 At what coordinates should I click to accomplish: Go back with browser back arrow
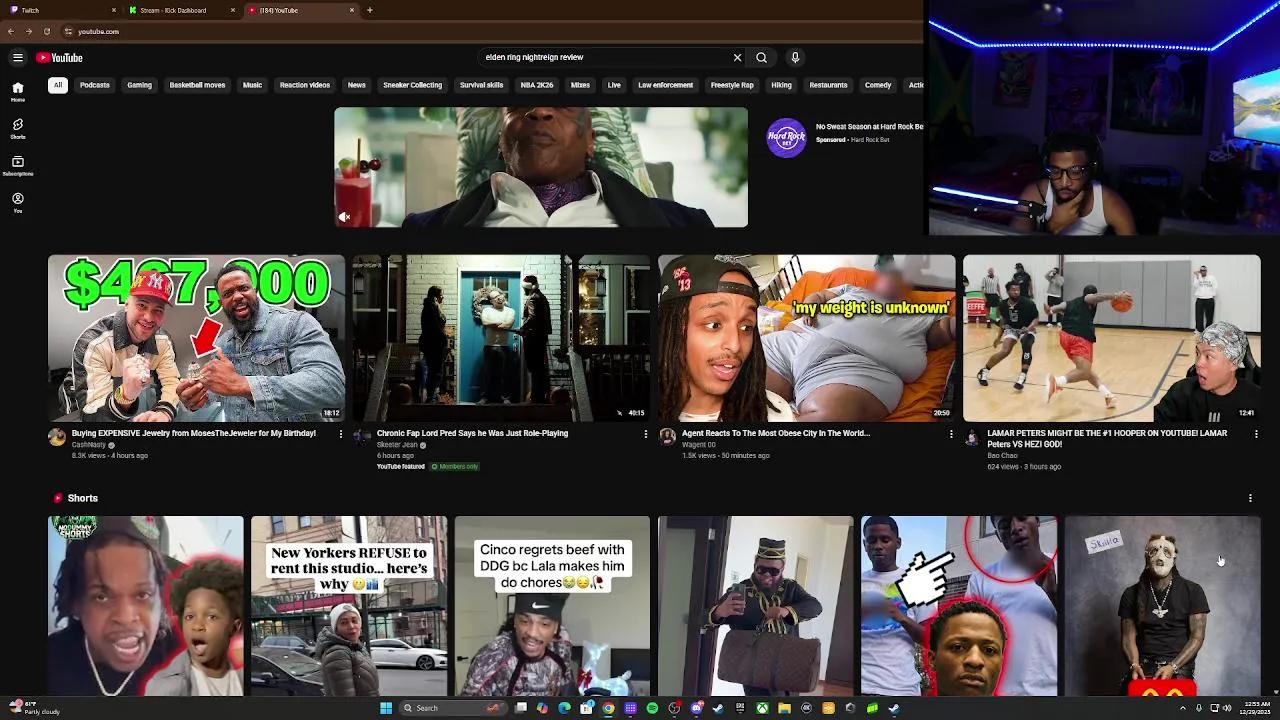coord(11,31)
